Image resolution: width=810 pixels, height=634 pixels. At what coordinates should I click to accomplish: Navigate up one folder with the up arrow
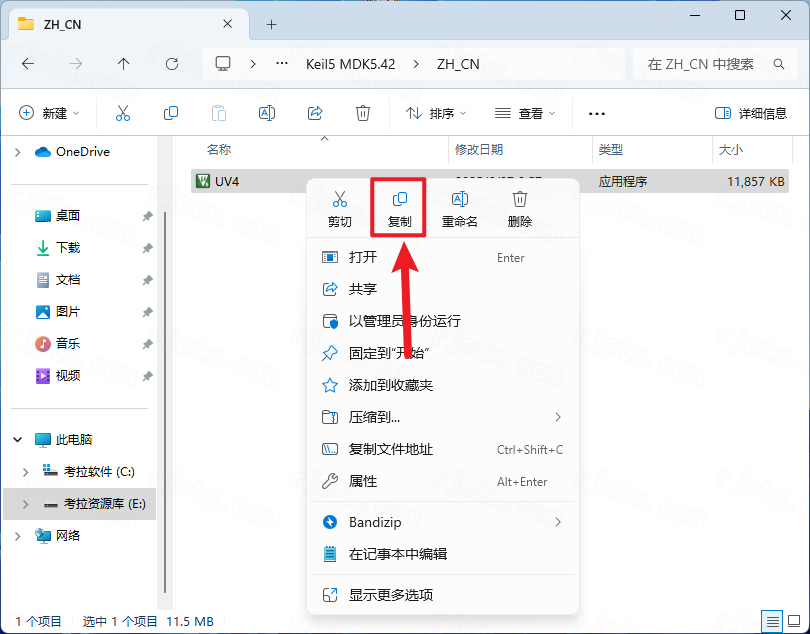click(x=123, y=63)
